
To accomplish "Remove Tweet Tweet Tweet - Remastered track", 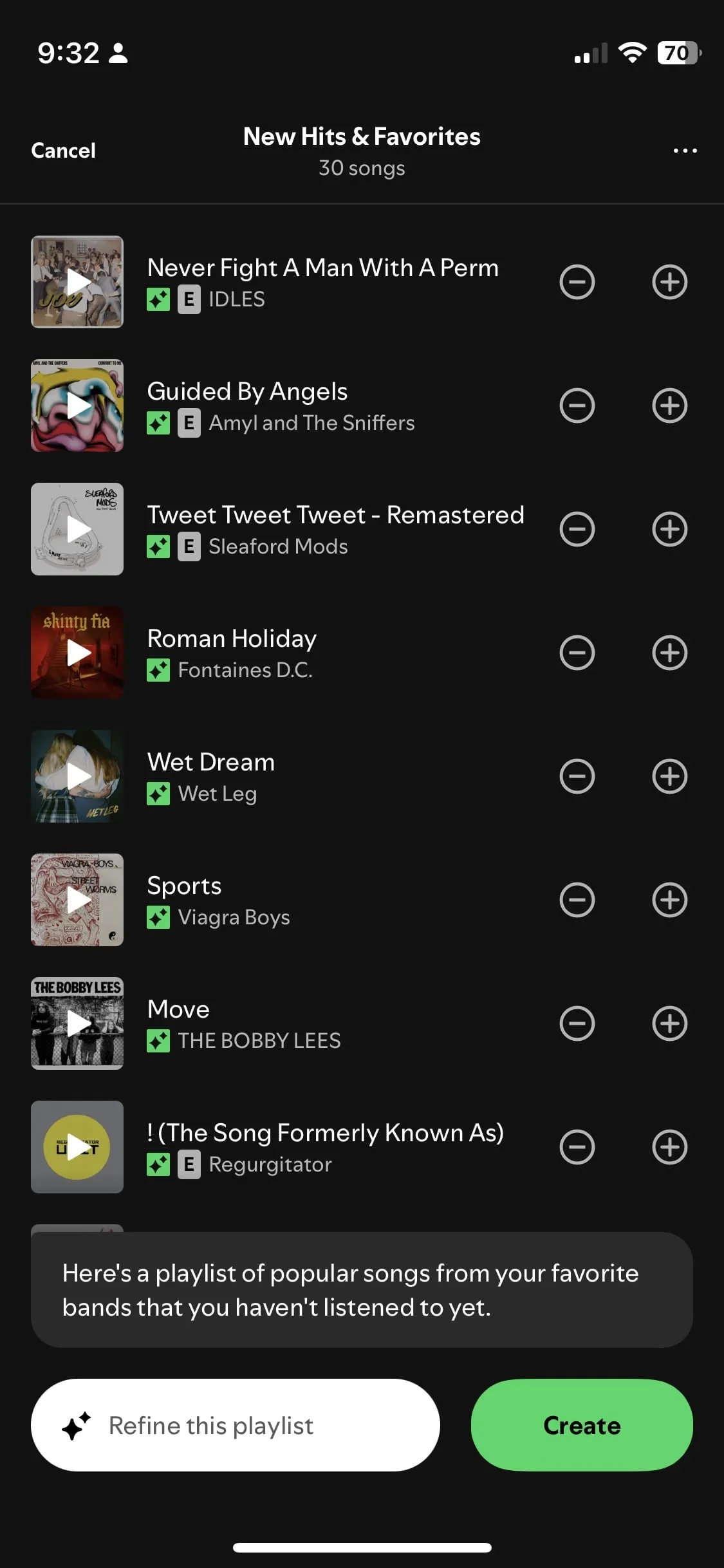I will (577, 529).
